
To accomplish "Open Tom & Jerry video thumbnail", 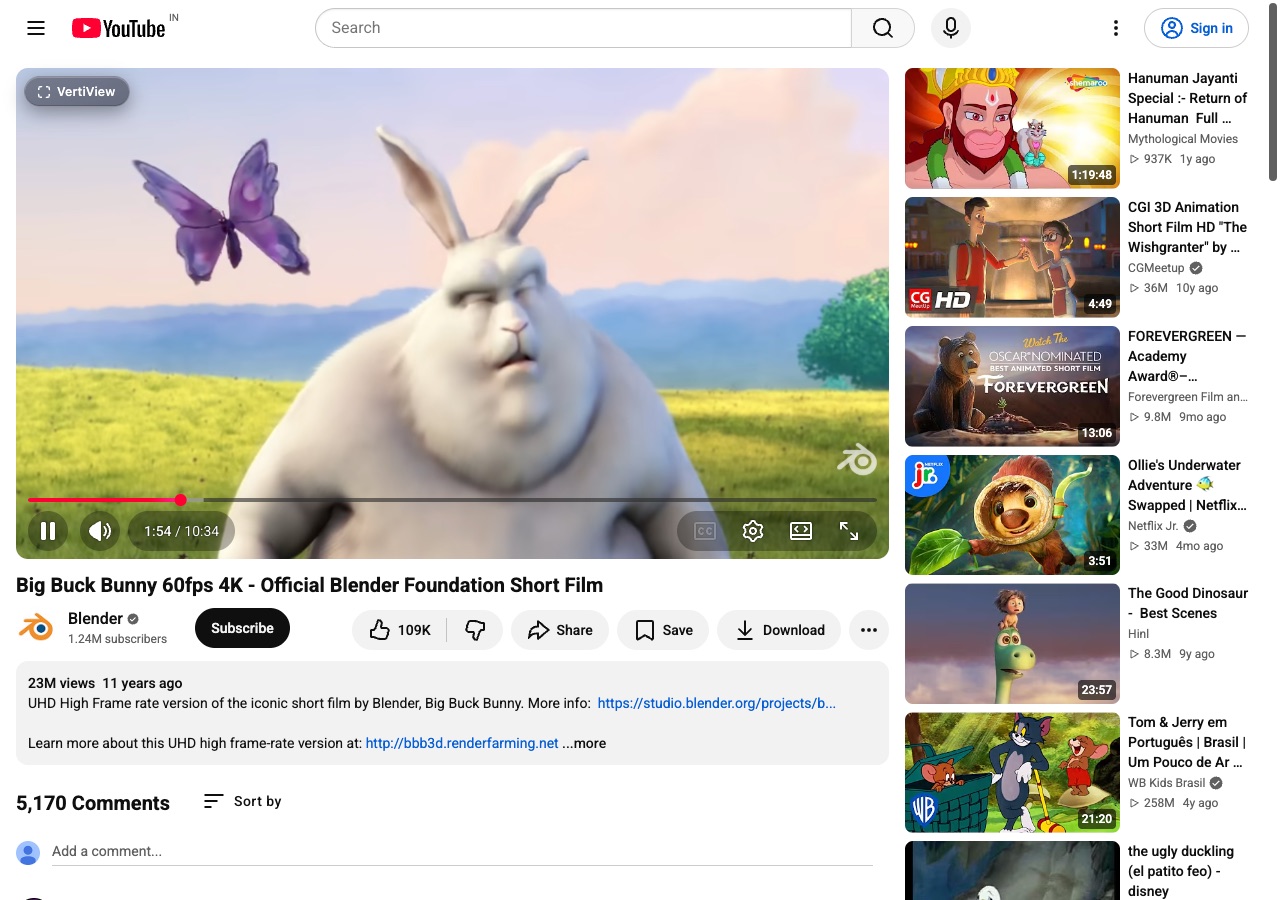I will [x=1012, y=772].
